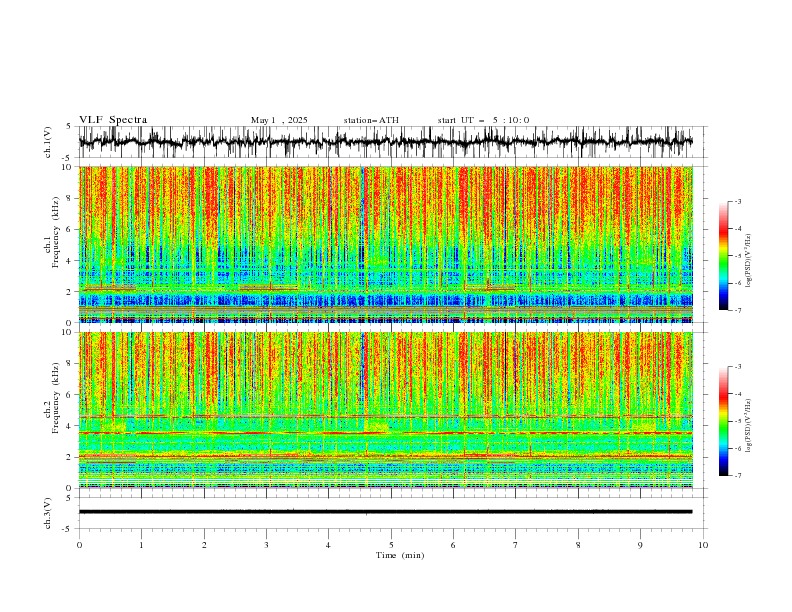Click the '-7' tick on ch.2 color bar

coord(737,476)
